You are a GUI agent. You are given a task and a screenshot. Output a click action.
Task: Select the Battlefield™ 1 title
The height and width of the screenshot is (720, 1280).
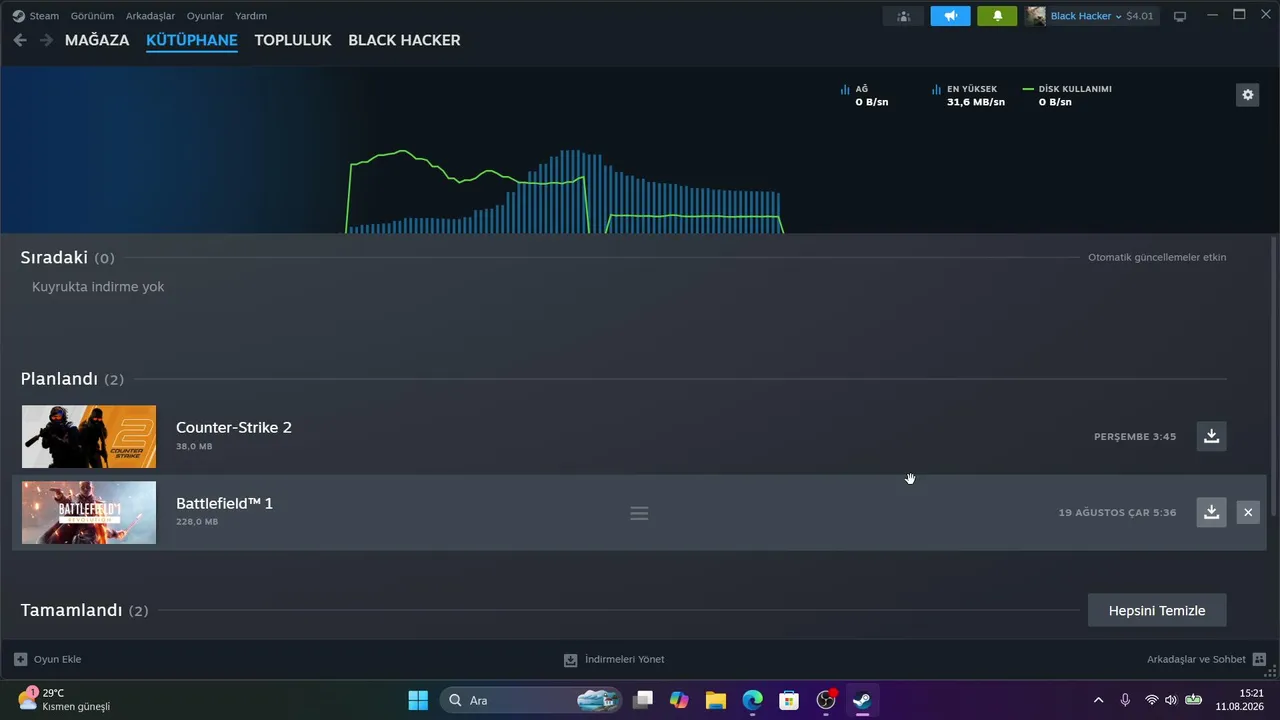pos(224,503)
